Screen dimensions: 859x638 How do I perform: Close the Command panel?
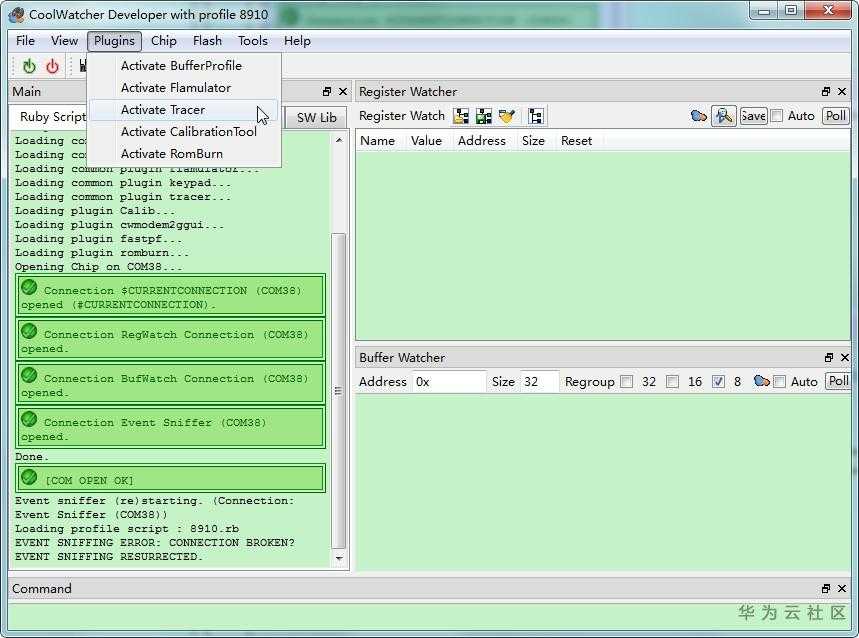point(842,589)
